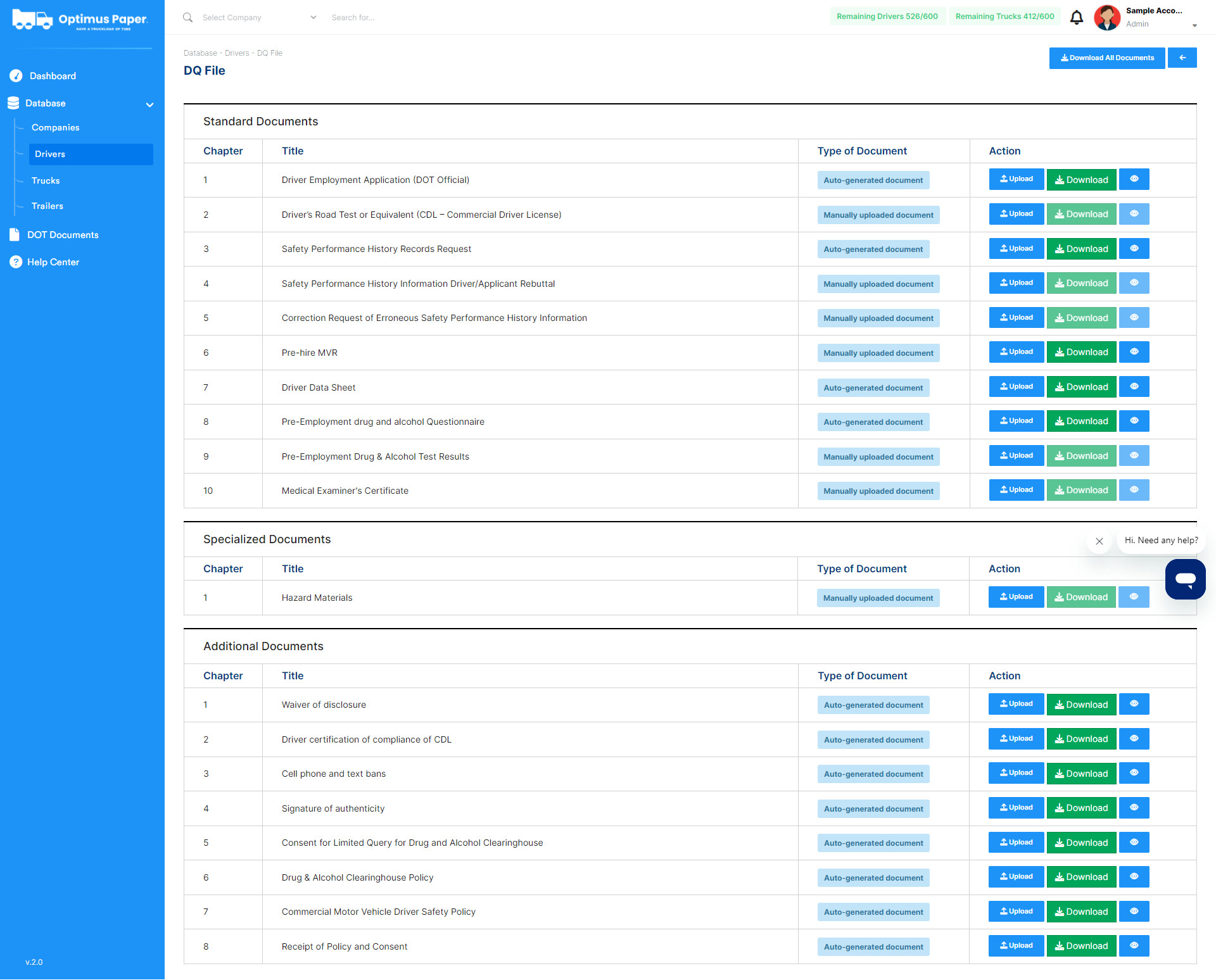The width and height of the screenshot is (1216, 980).
Task: View Hazard Materials document eye icon
Action: [1134, 597]
